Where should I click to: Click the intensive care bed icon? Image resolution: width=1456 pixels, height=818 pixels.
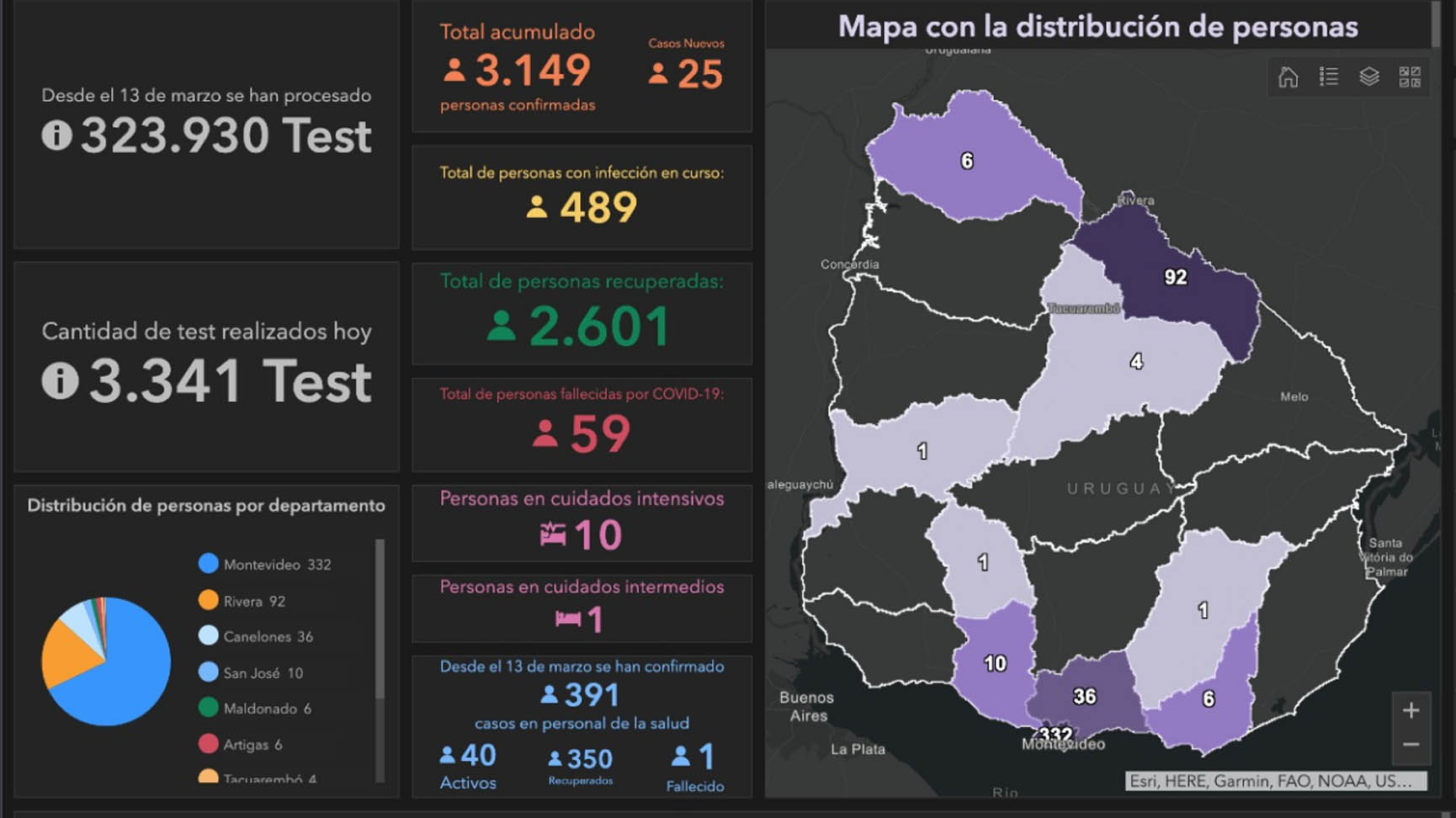tap(553, 534)
